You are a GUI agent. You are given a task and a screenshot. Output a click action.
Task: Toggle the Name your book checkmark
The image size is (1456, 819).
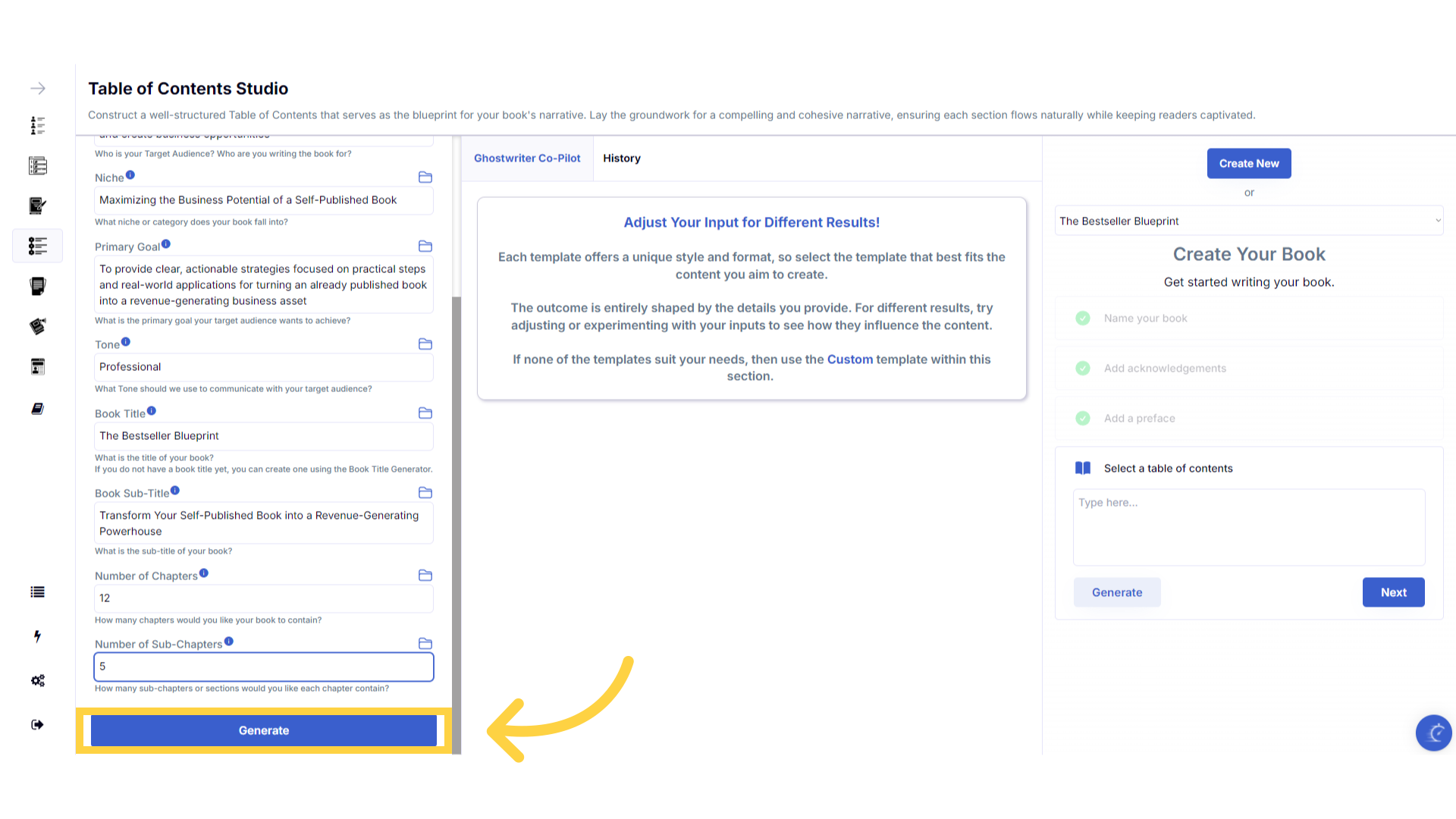point(1083,318)
